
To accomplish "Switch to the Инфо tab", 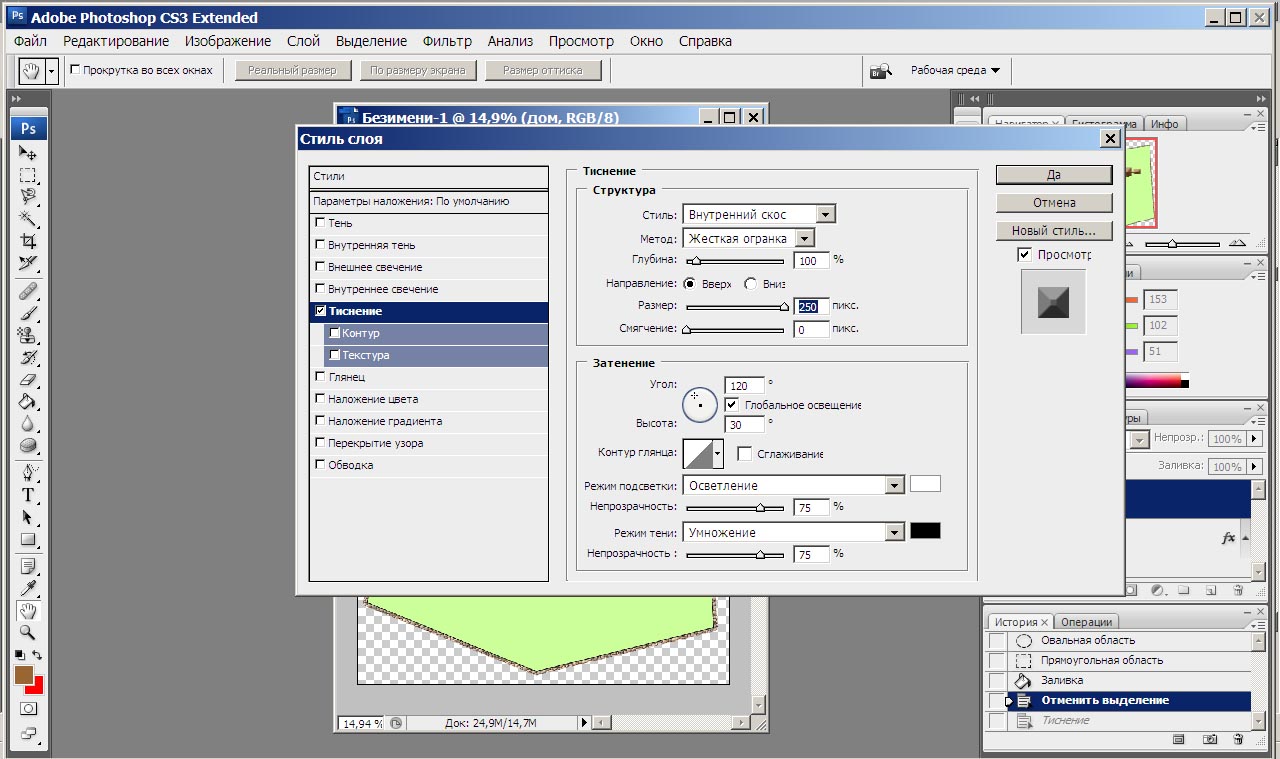I will click(1164, 124).
